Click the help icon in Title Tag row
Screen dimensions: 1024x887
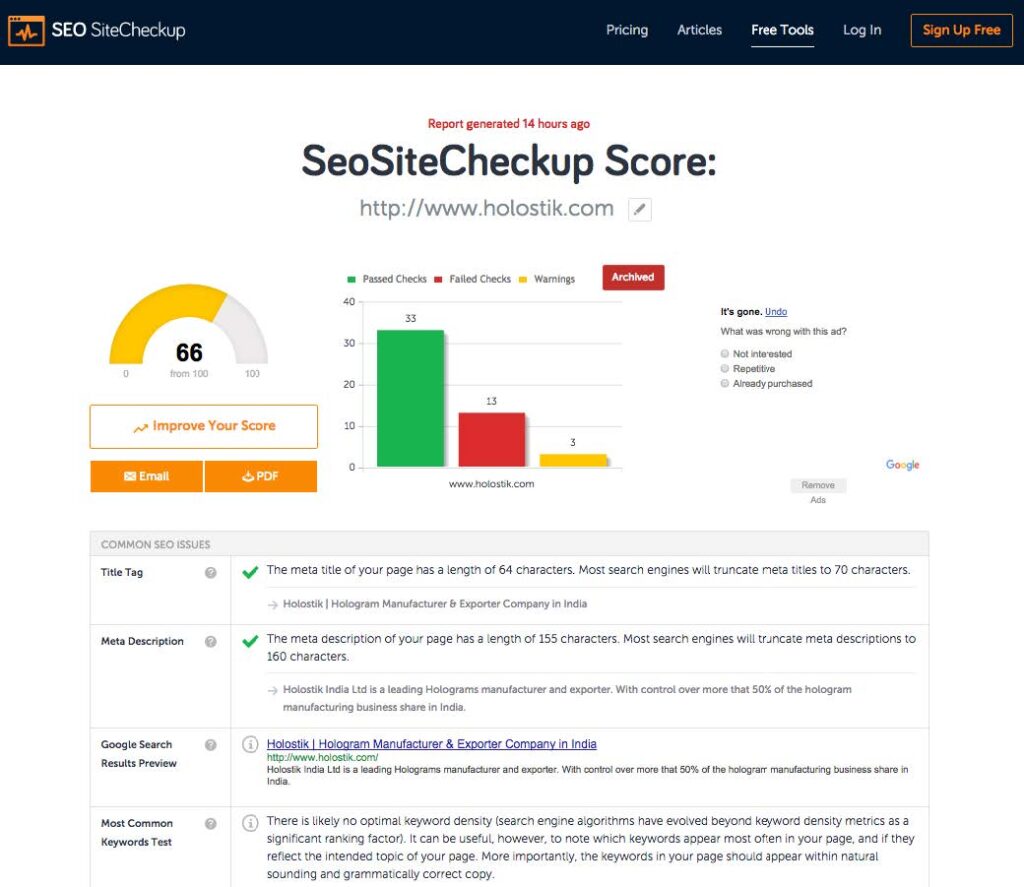click(210, 573)
